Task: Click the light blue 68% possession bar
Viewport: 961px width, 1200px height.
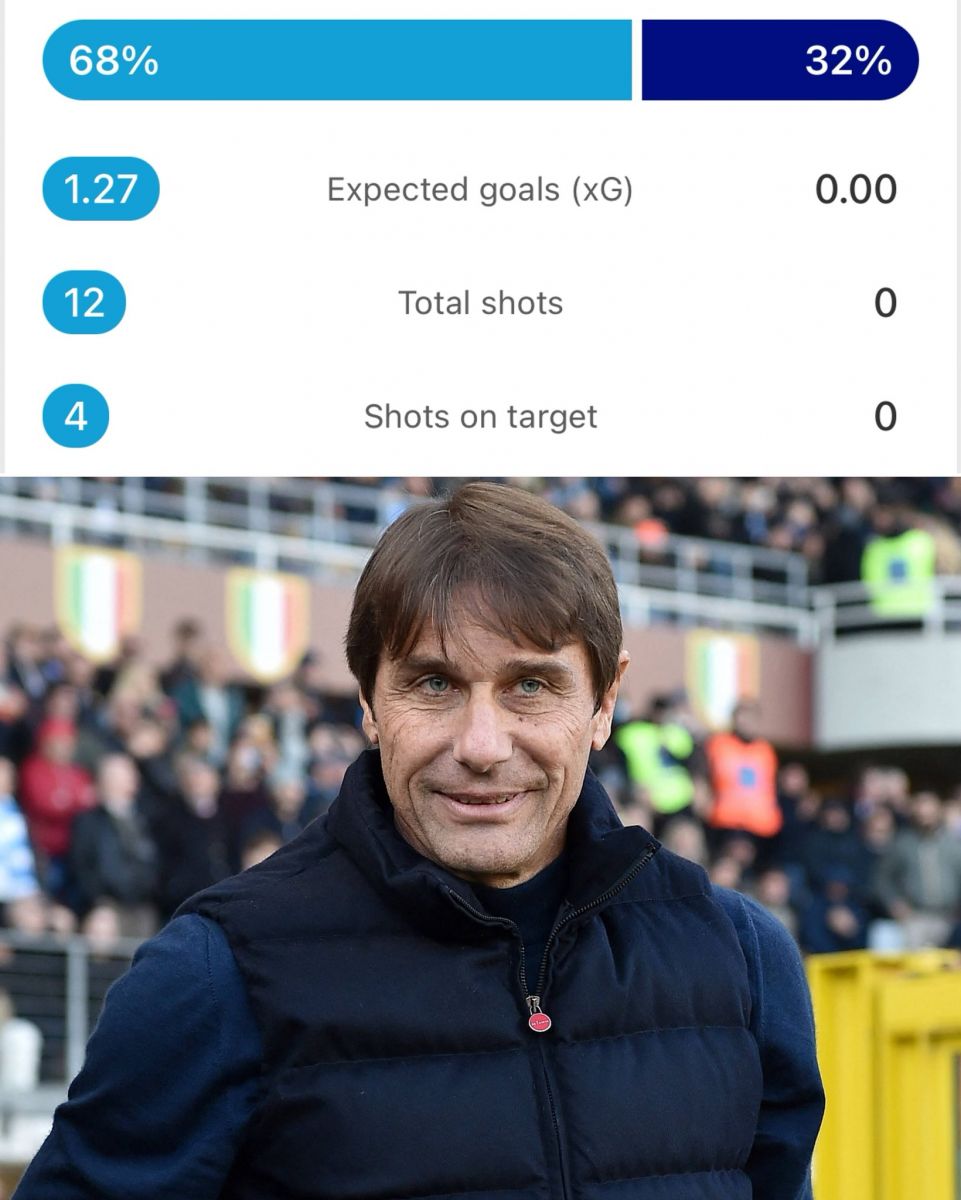Action: pos(336,61)
